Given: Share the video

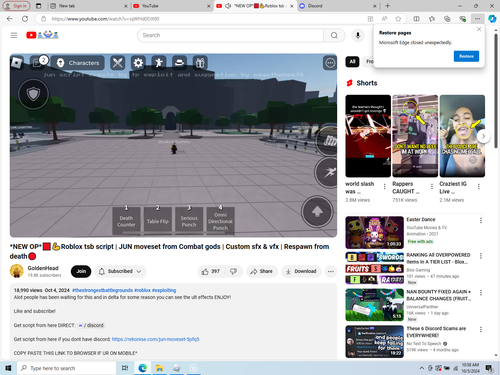Looking at the screenshot, I should [x=262, y=271].
